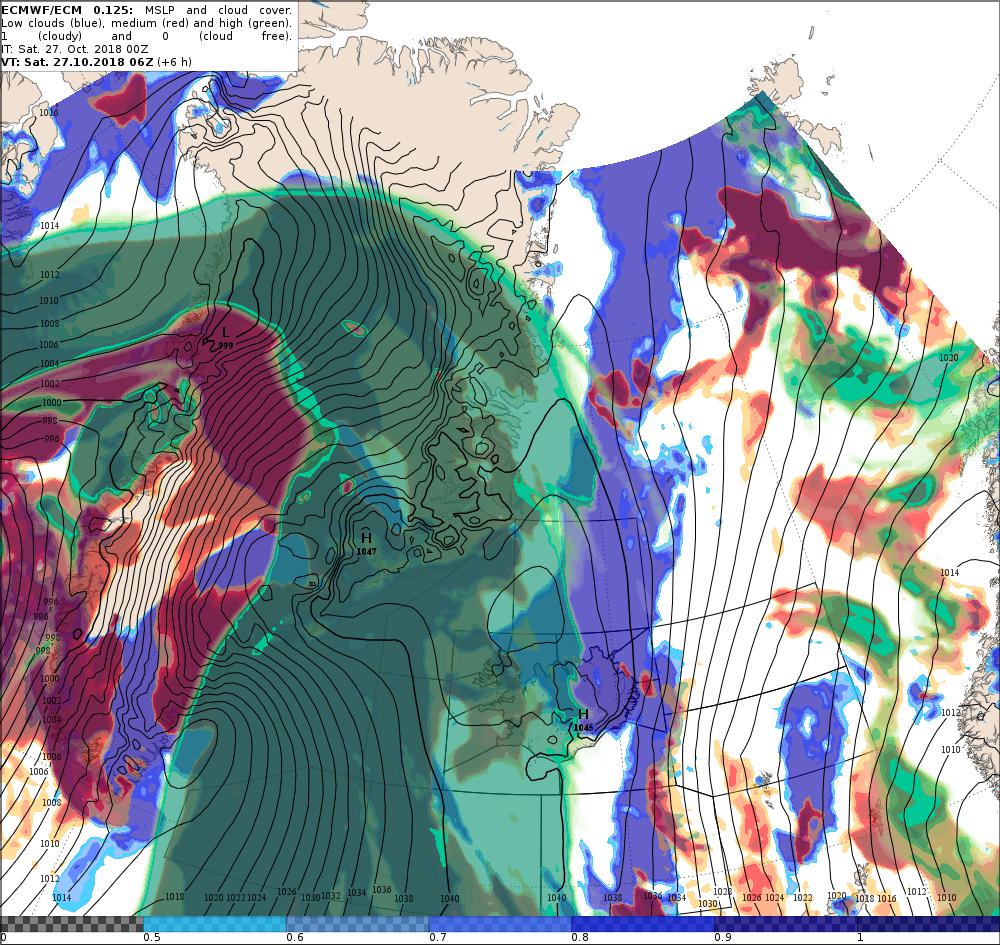The height and width of the screenshot is (945, 1000).
Task: Click the '1047' high pressure value
Action: (366, 552)
